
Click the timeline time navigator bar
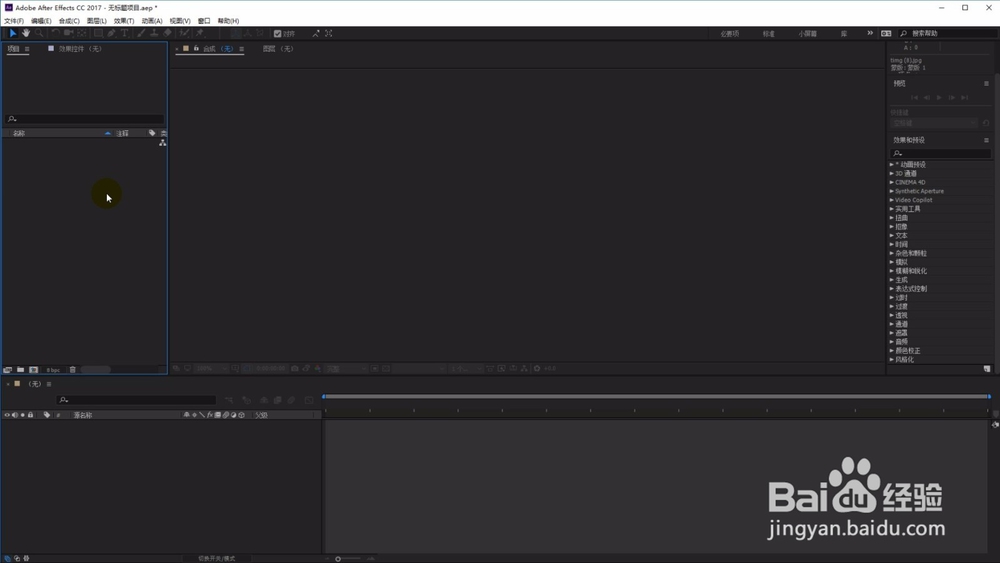(x=656, y=397)
